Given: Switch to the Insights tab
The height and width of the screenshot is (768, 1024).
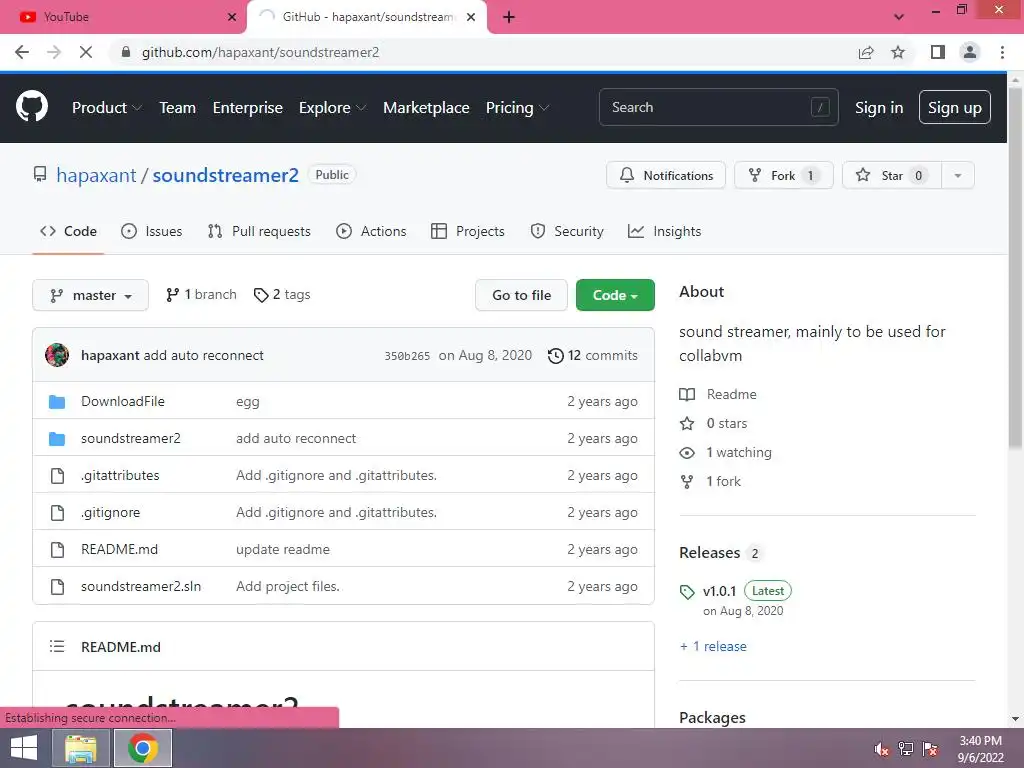Looking at the screenshot, I should [x=664, y=231].
